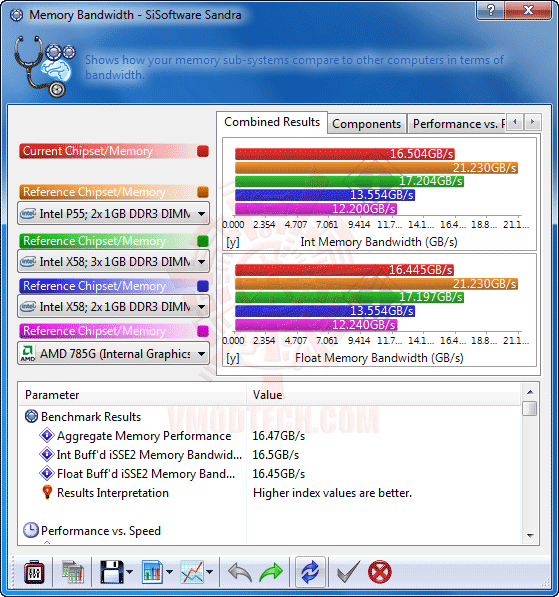The height and width of the screenshot is (597, 559).
Task: Click the 12.240GB/s magenta Float bandwidth bar
Action: (316, 325)
